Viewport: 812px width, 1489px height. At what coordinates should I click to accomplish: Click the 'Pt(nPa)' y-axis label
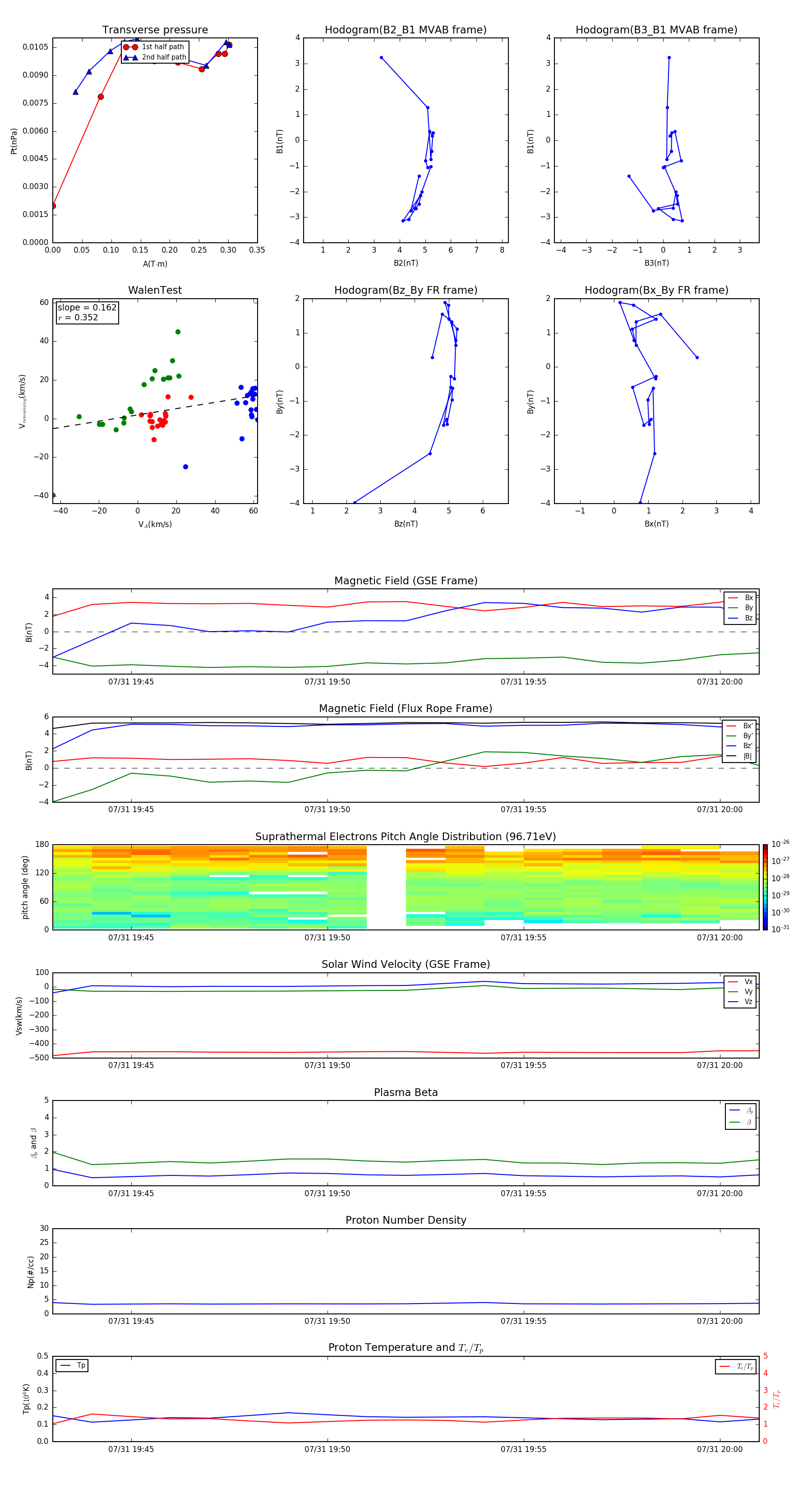coord(14,141)
